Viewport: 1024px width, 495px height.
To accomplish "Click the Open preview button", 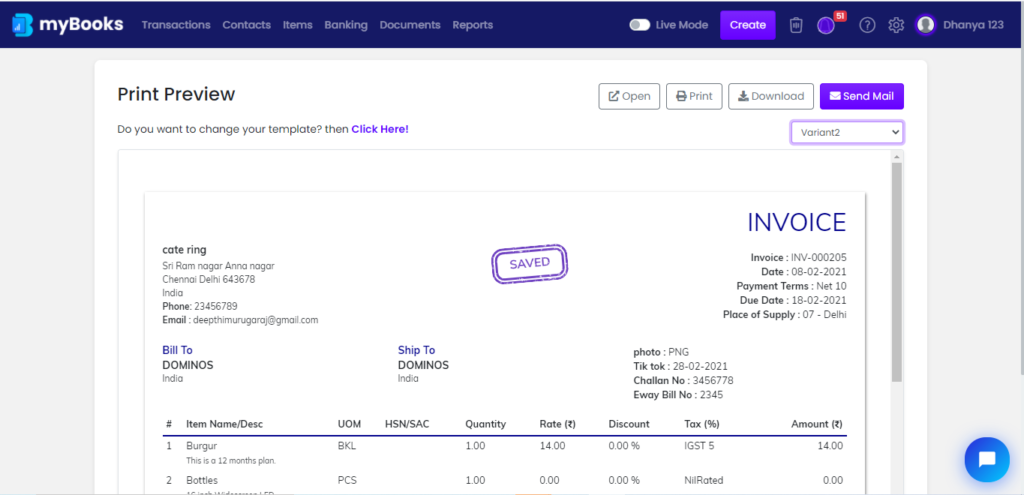I will click(x=629, y=96).
